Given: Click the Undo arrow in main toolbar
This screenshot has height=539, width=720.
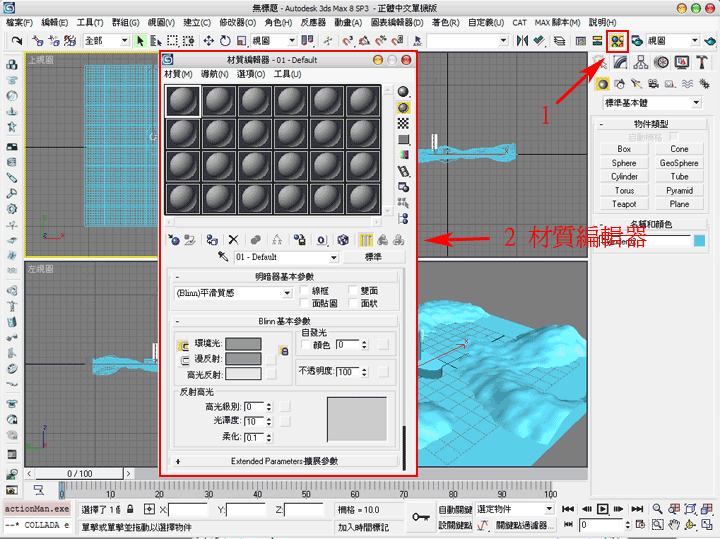Looking at the screenshot, I should pyautogui.click(x=17, y=41).
